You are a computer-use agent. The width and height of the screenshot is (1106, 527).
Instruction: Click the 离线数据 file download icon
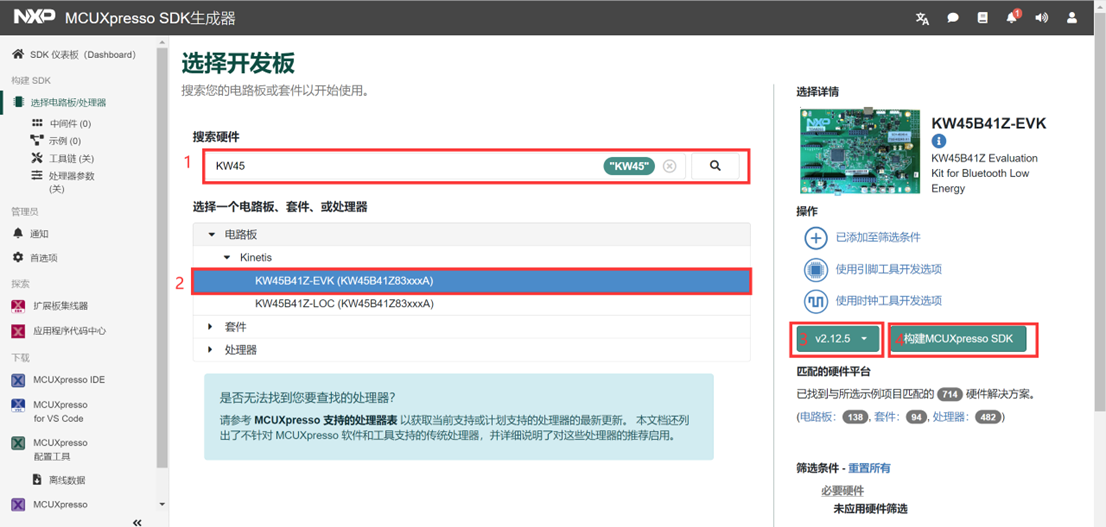tap(37, 480)
